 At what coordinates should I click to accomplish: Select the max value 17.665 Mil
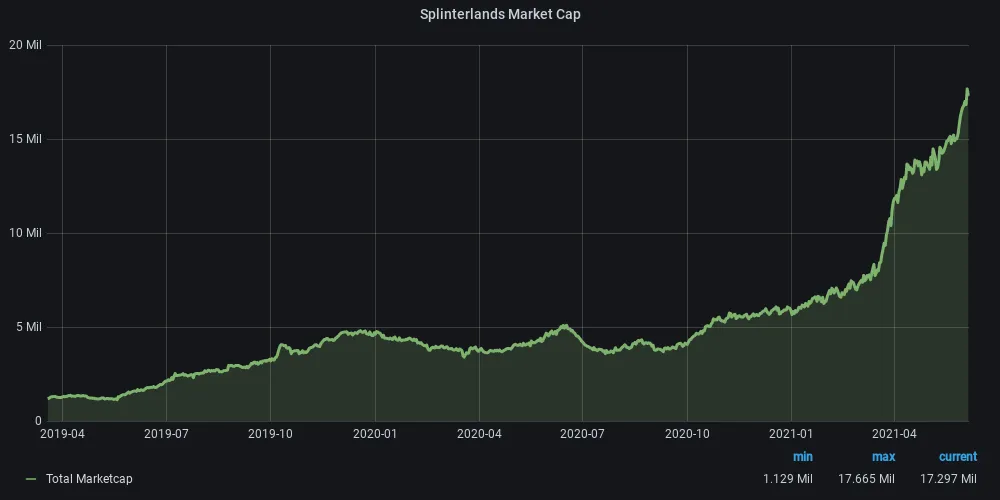point(867,479)
